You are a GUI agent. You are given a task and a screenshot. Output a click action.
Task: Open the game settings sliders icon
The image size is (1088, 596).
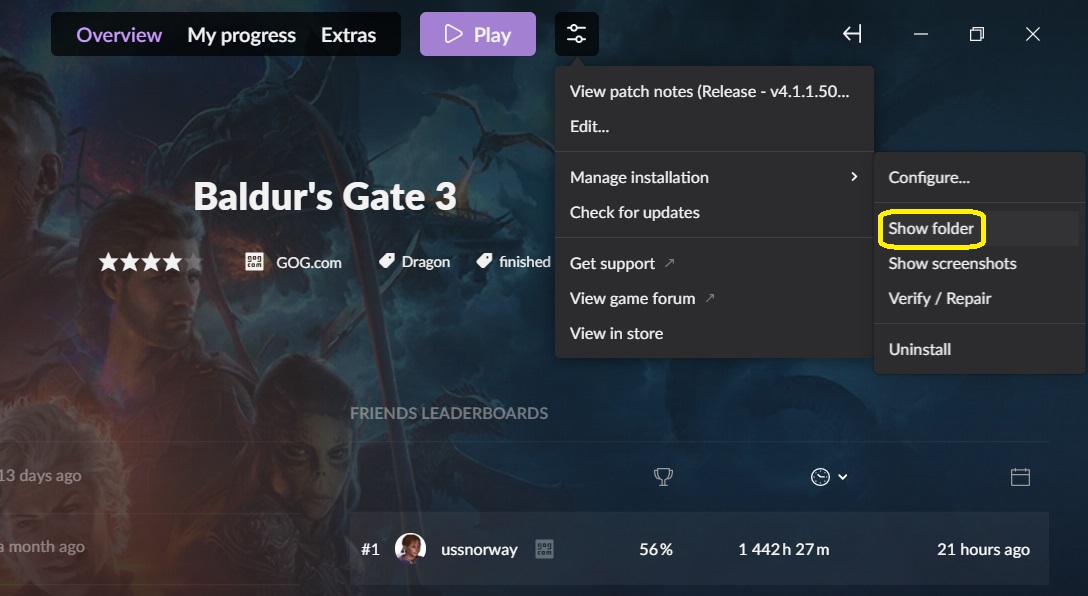(576, 34)
